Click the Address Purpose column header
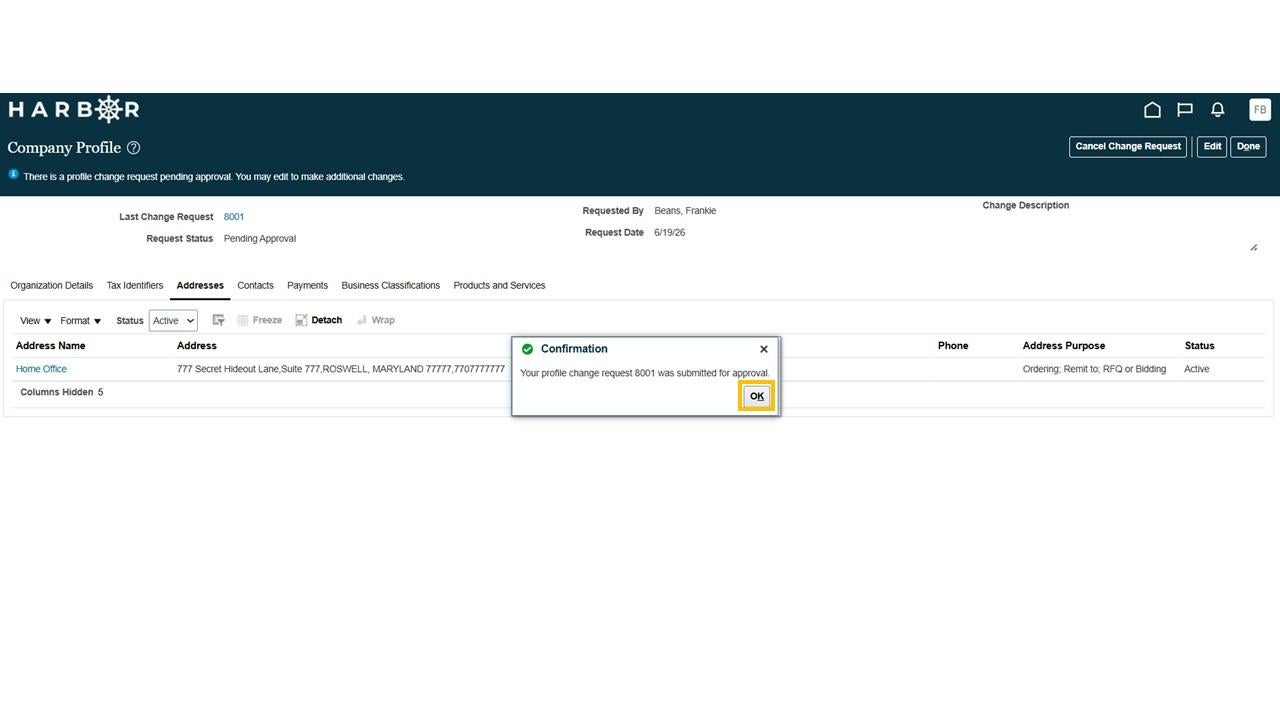The height and width of the screenshot is (720, 1280). [x=1064, y=346]
